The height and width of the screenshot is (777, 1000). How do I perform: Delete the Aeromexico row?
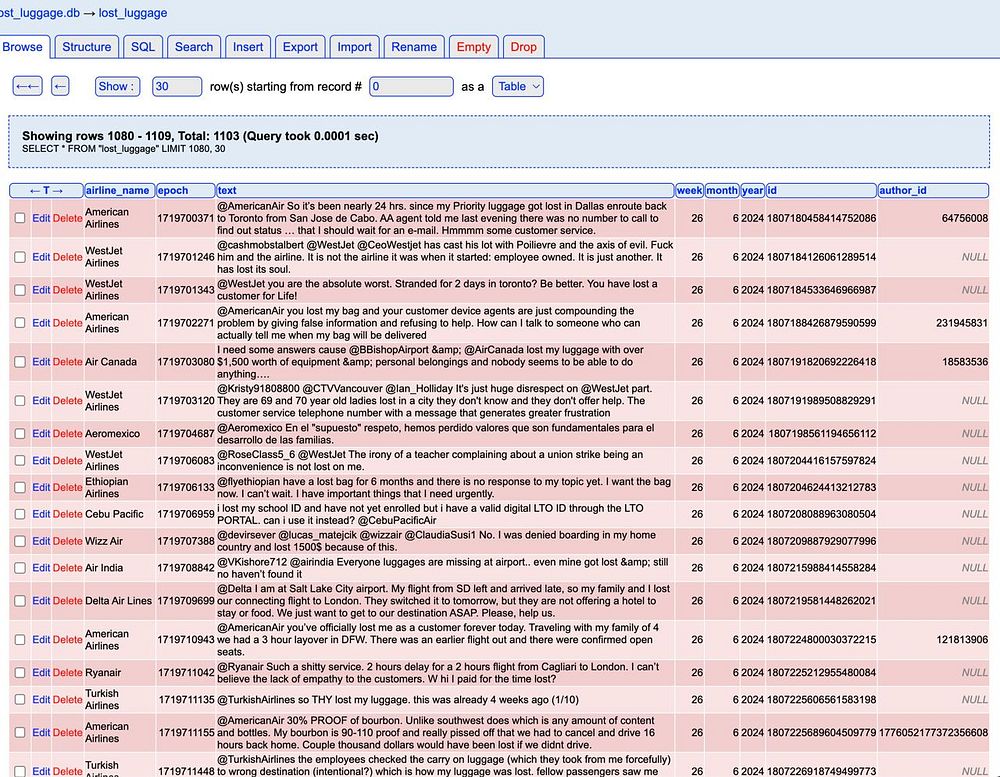pyautogui.click(x=67, y=433)
